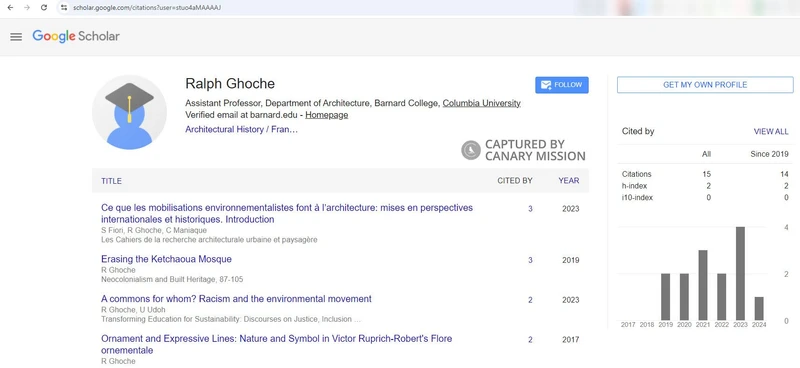The image size is (800, 368).
Task: Click 'Les Cahiers de la recherche architecturale' text
Action: click(x=209, y=239)
